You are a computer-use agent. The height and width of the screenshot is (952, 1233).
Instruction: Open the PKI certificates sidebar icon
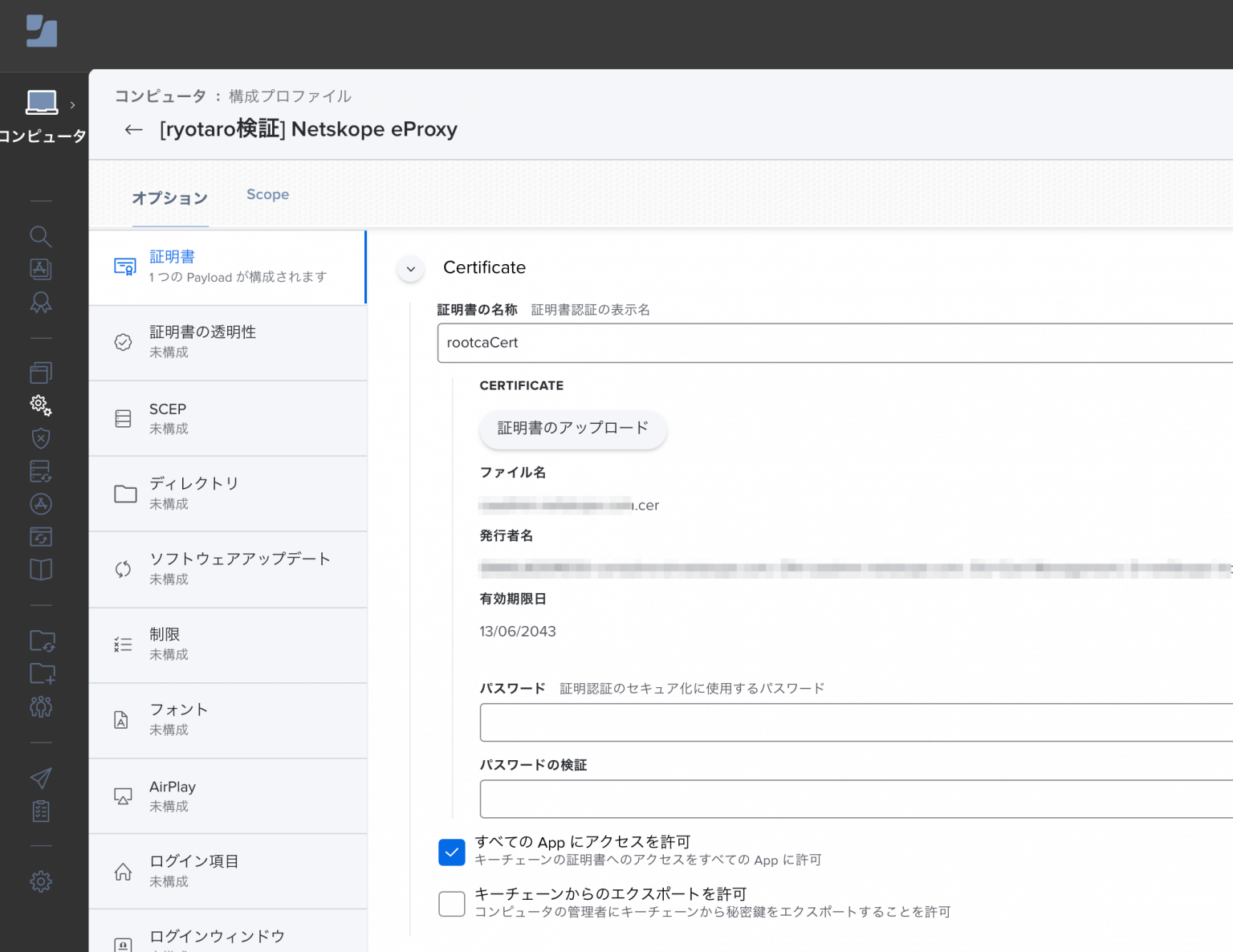pos(40,303)
